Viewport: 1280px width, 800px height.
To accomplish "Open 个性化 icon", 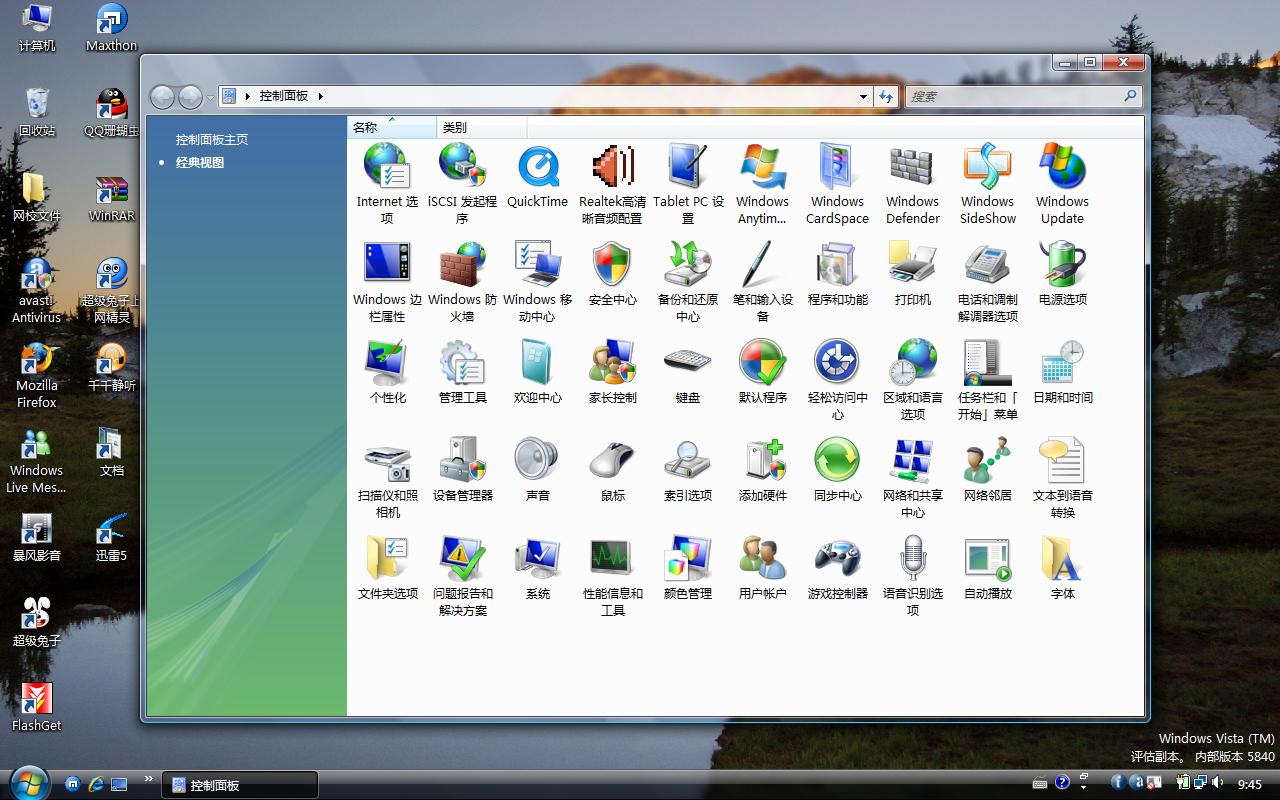I will [x=387, y=371].
